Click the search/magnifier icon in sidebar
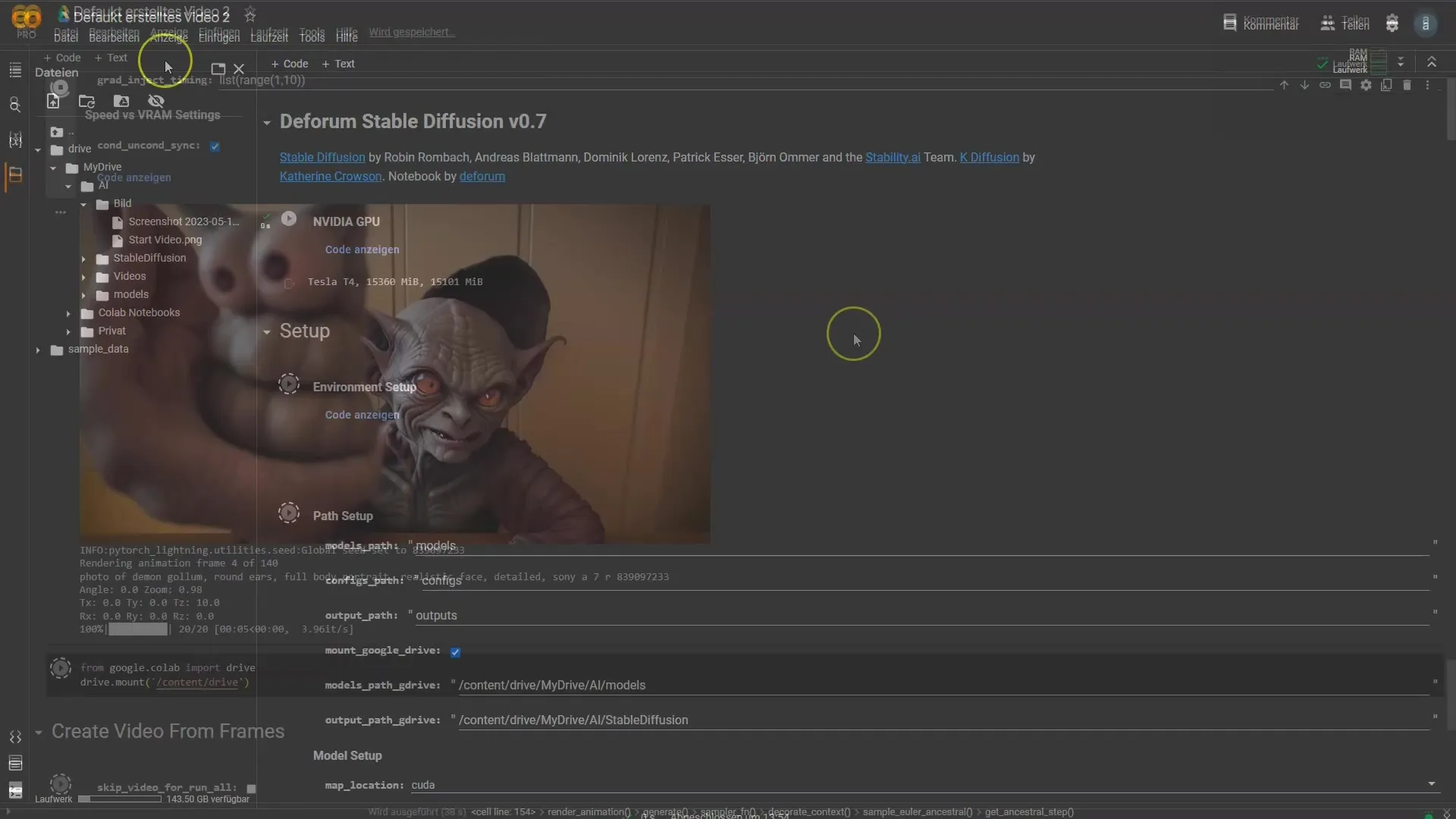This screenshot has height=819, width=1456. tap(14, 105)
